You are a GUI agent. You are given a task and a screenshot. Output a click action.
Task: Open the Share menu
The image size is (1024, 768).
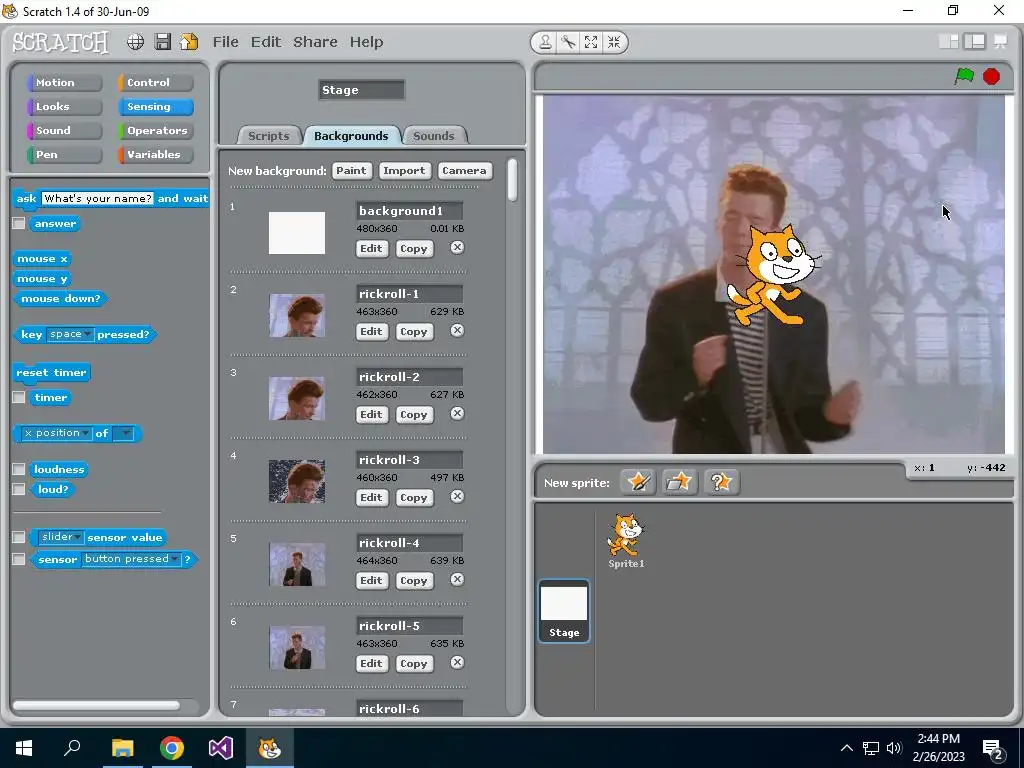(315, 42)
